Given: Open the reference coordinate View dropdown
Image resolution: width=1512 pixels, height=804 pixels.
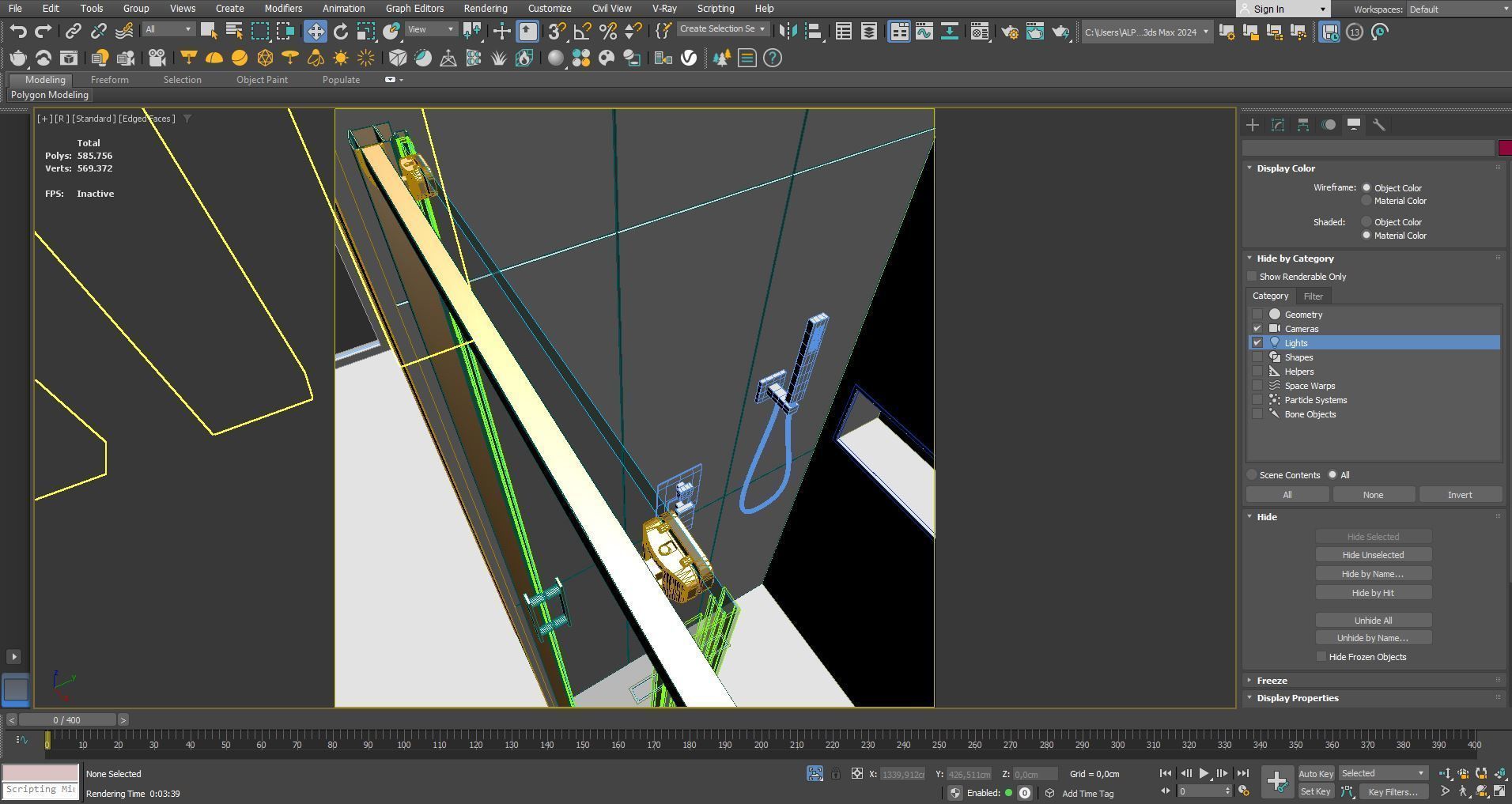Looking at the screenshot, I should click(431, 30).
